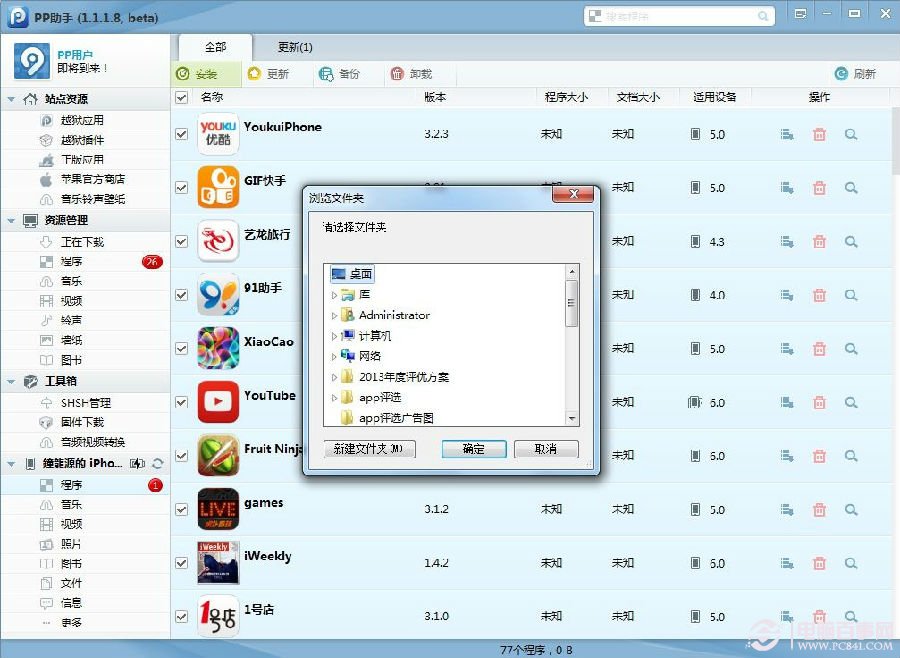Click the iWeekly app thumbnail

pos(218,563)
